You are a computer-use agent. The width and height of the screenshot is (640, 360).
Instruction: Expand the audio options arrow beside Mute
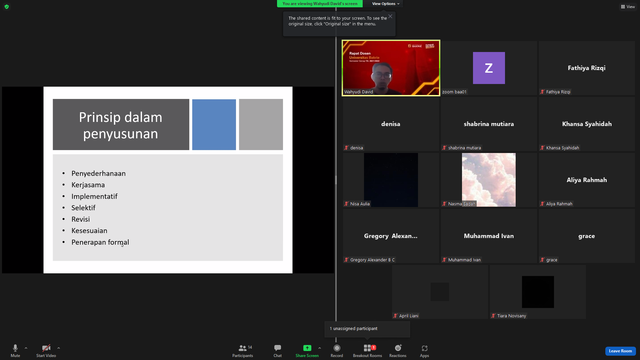coord(26,348)
